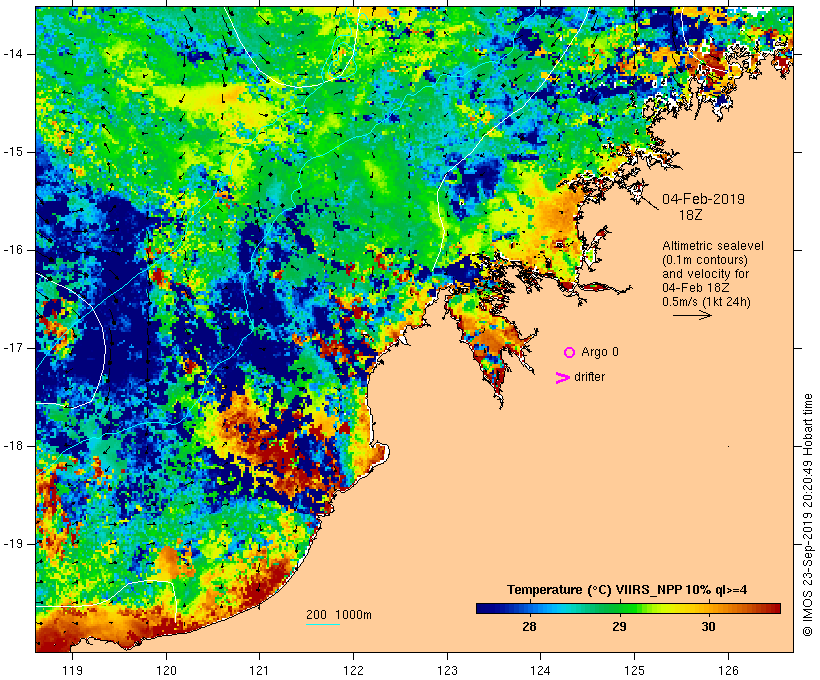Click the IMOS copyright timestamp text

coord(807,515)
